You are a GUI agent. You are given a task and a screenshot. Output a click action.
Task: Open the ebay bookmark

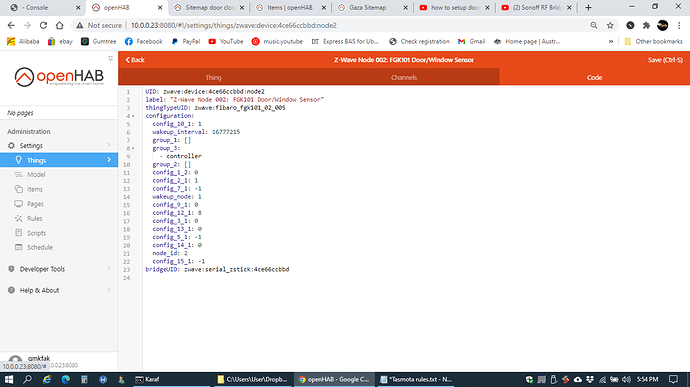point(60,41)
